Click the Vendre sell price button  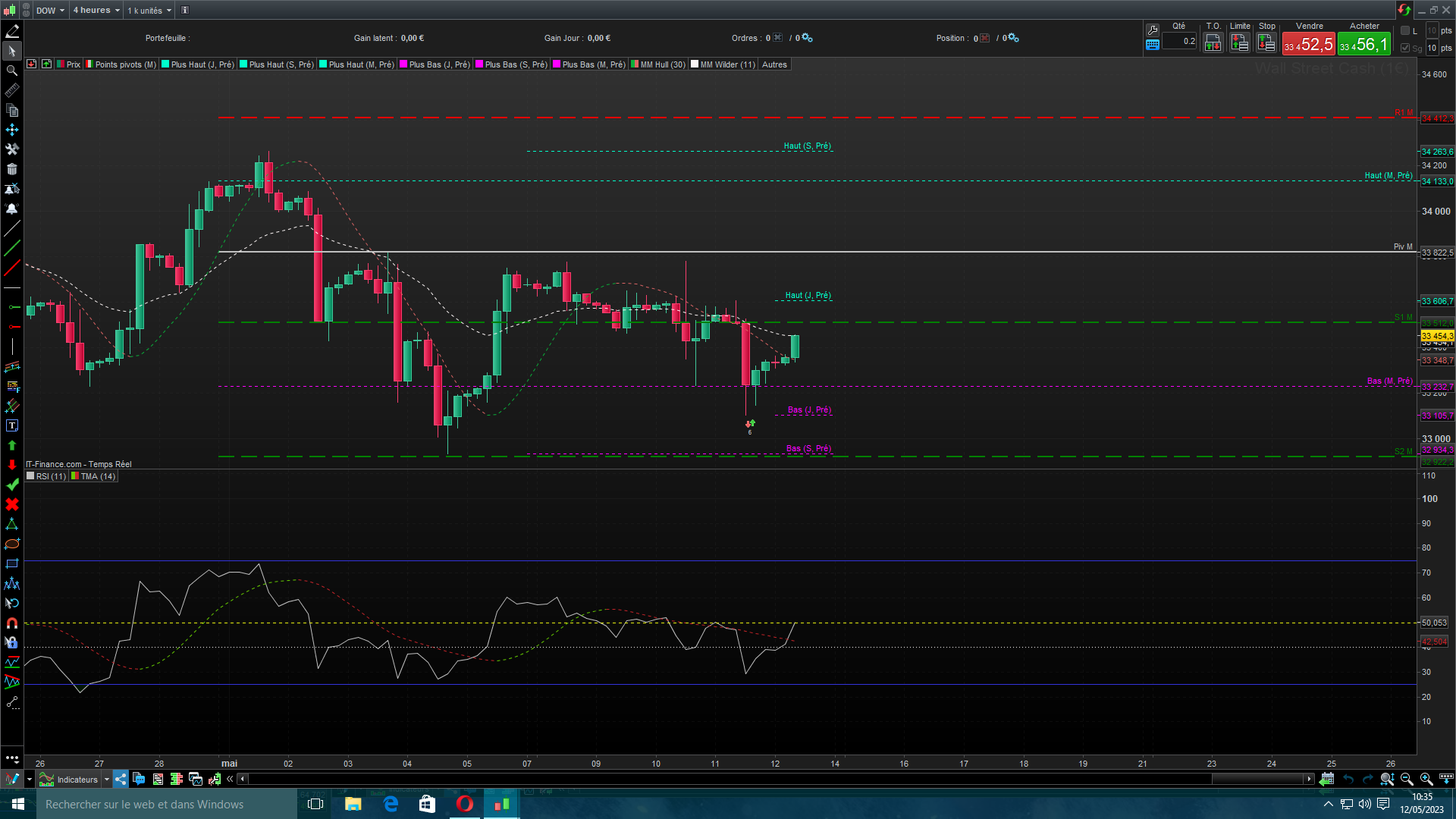point(1308,45)
